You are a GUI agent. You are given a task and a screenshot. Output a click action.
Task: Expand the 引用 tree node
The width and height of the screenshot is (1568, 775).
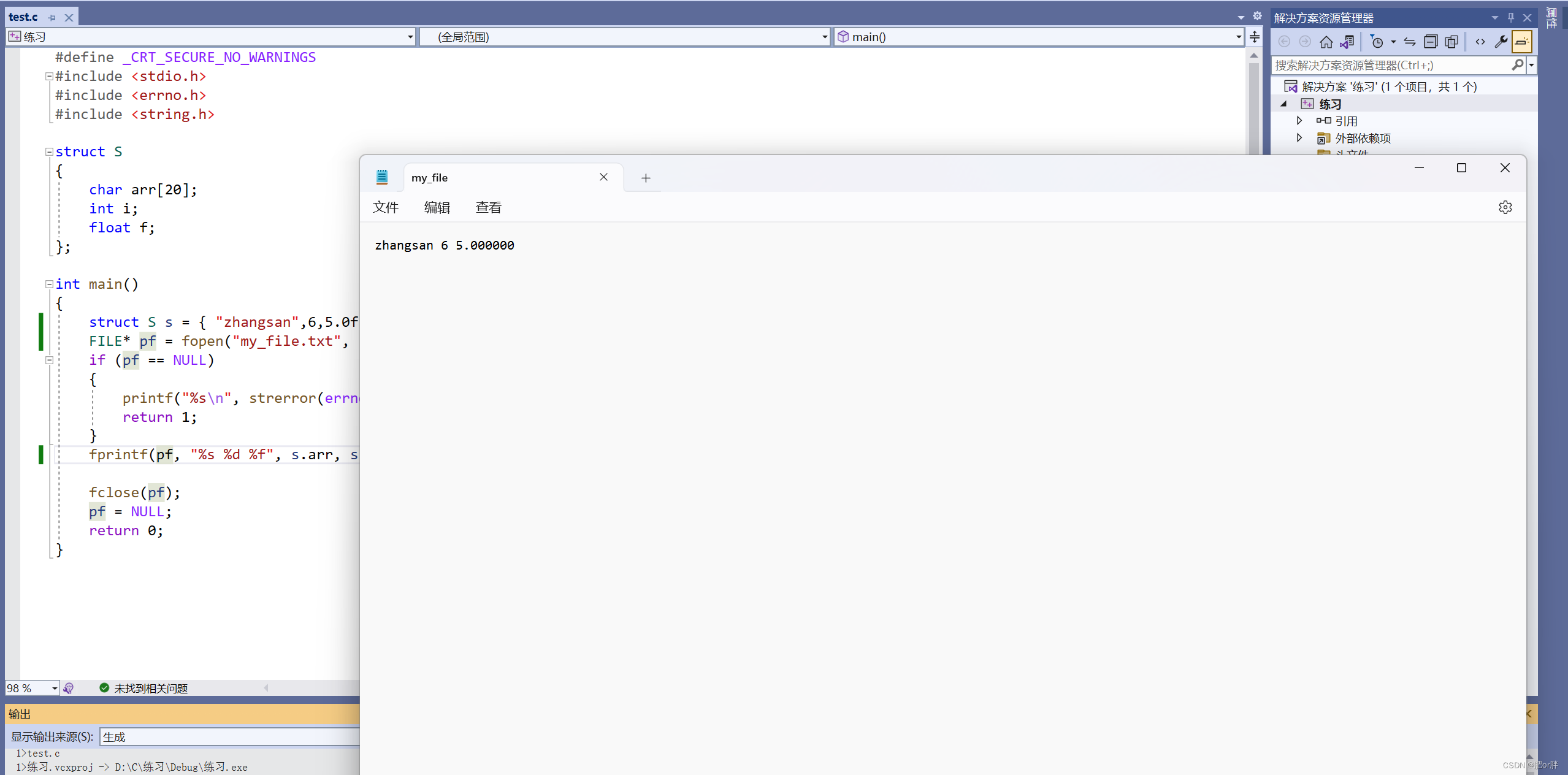[1299, 121]
